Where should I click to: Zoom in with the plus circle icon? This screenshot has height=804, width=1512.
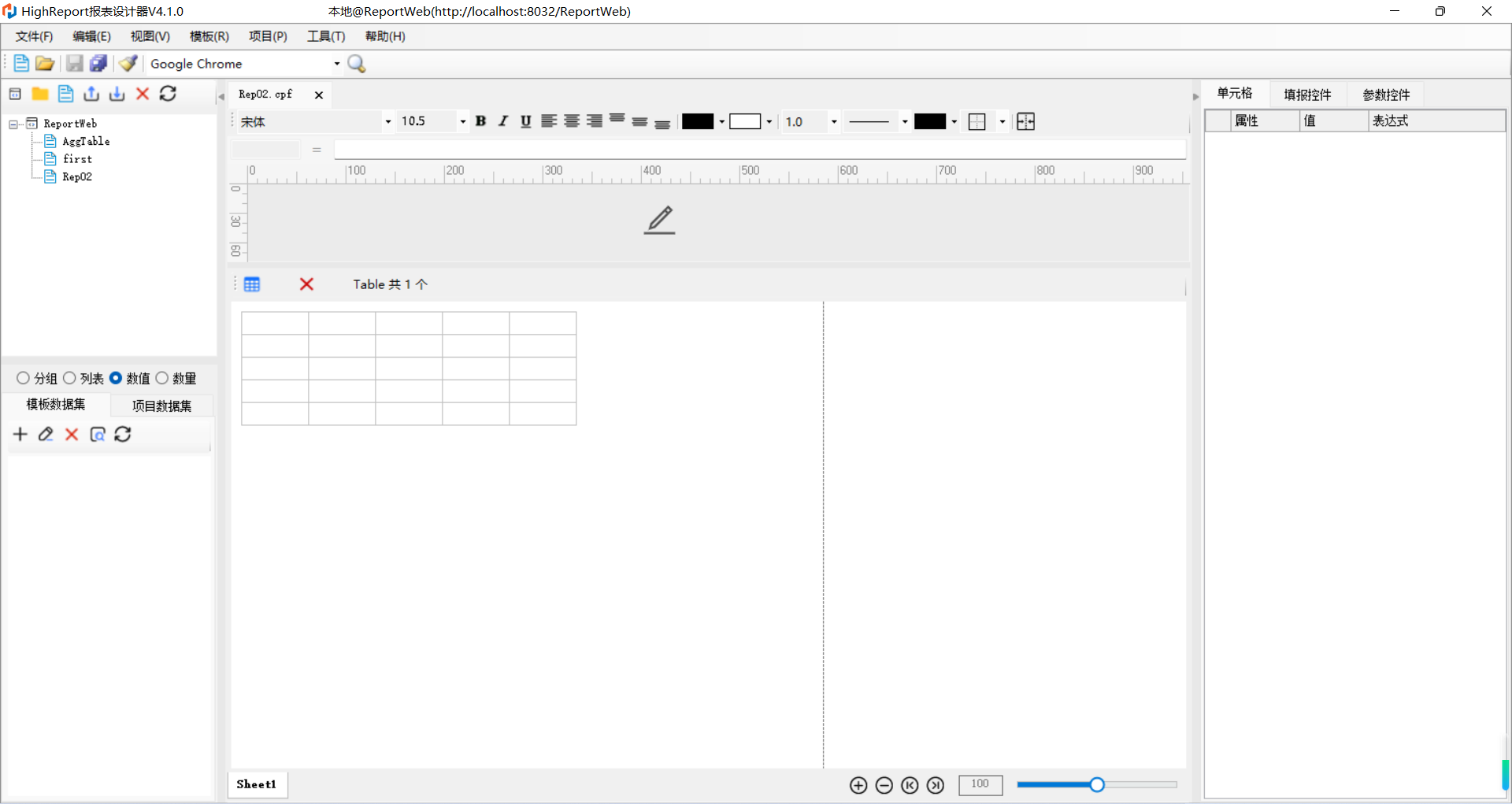click(x=858, y=785)
